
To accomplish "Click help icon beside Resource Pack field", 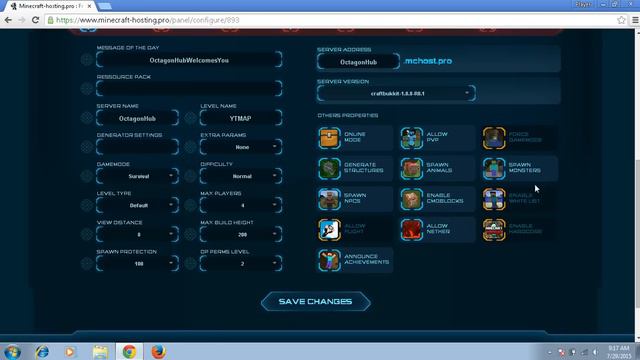I will 87,89.
